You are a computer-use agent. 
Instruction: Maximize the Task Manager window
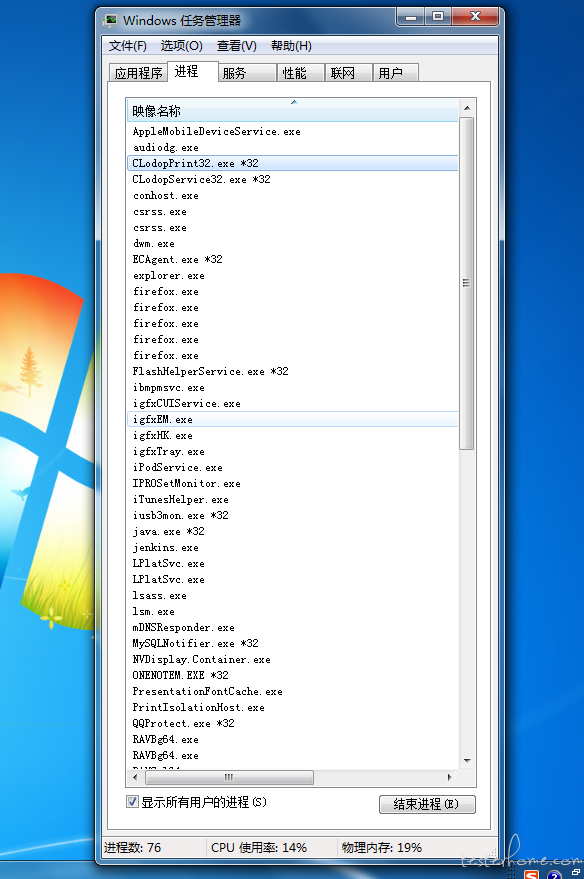pyautogui.click(x=438, y=17)
